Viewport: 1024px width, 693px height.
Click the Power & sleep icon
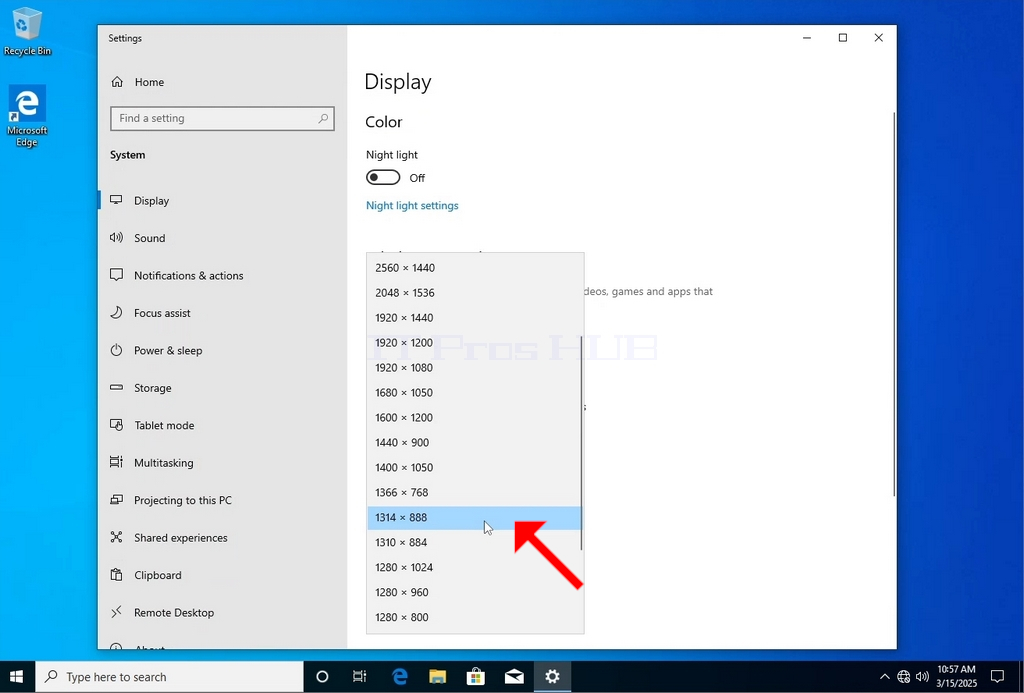pyautogui.click(x=116, y=350)
